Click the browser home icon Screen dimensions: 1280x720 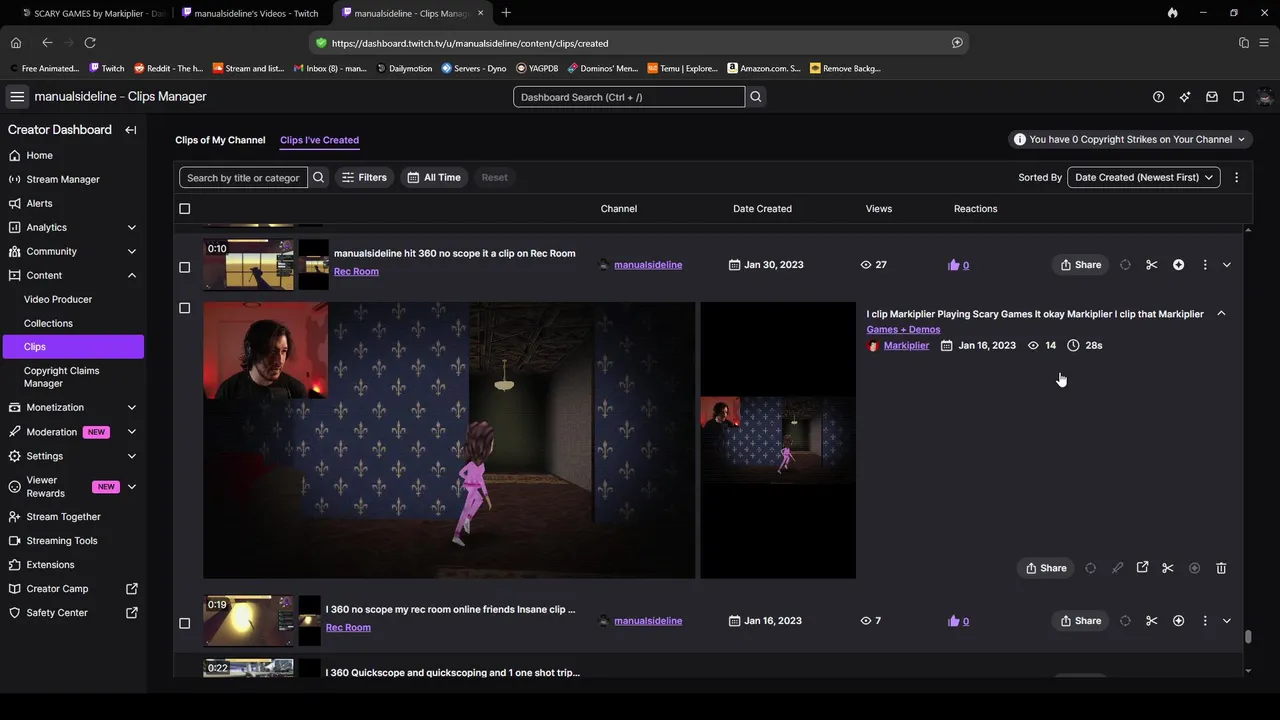[16, 43]
